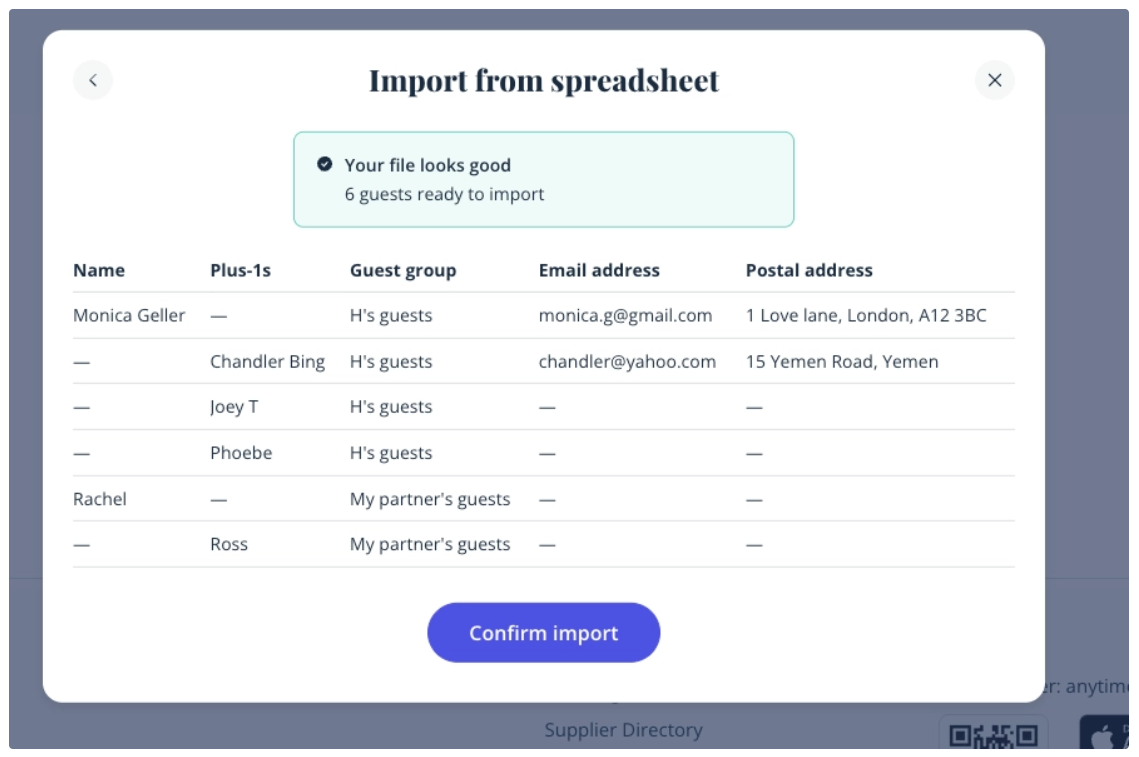This screenshot has width=1139, height=757.
Task: Select the Rachel name cell
Action: 100,499
